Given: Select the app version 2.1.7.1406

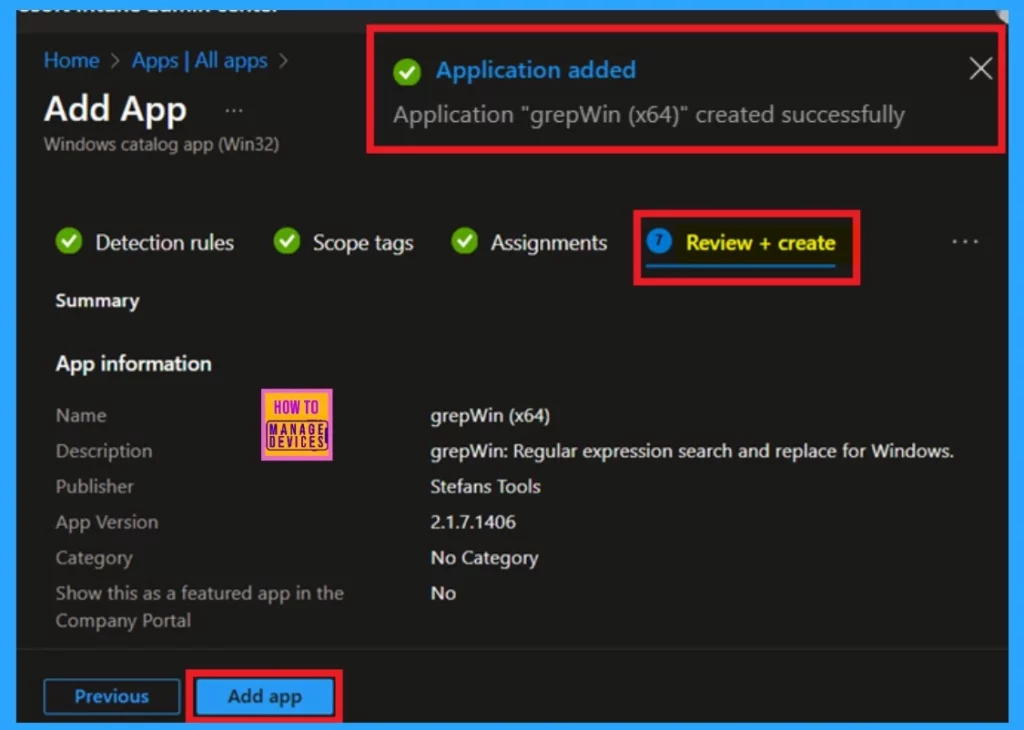Looking at the screenshot, I should pos(473,522).
